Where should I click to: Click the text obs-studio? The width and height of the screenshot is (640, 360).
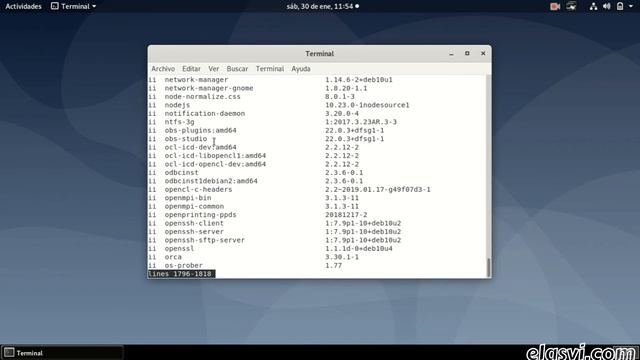pos(186,139)
